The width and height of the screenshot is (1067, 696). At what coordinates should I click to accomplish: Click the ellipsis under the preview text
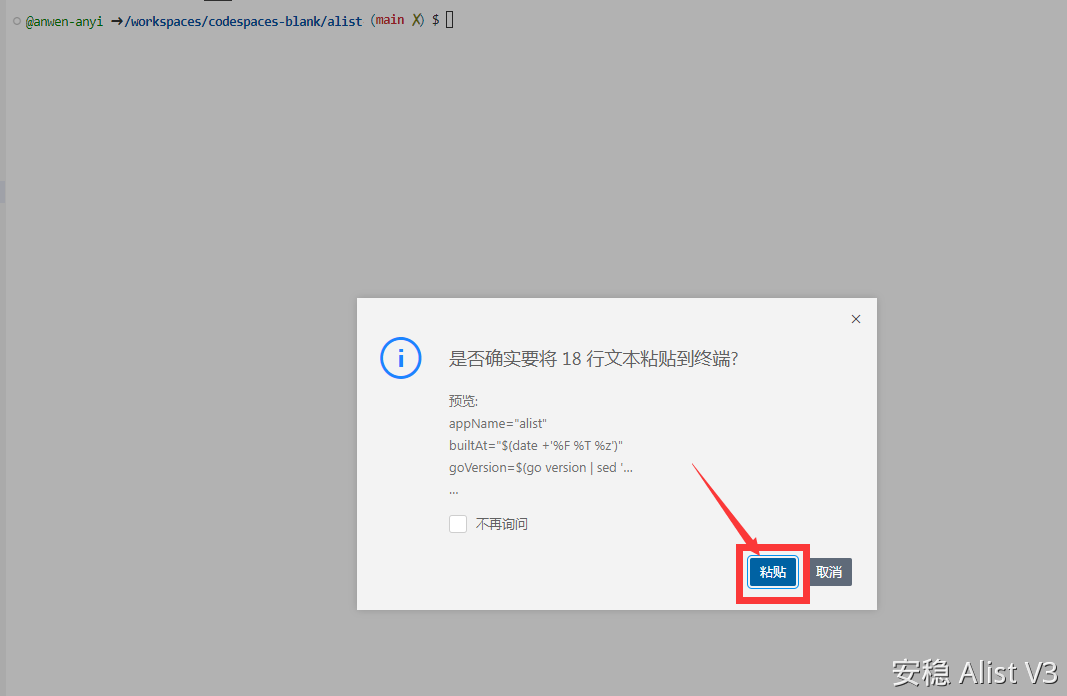[x=454, y=489]
